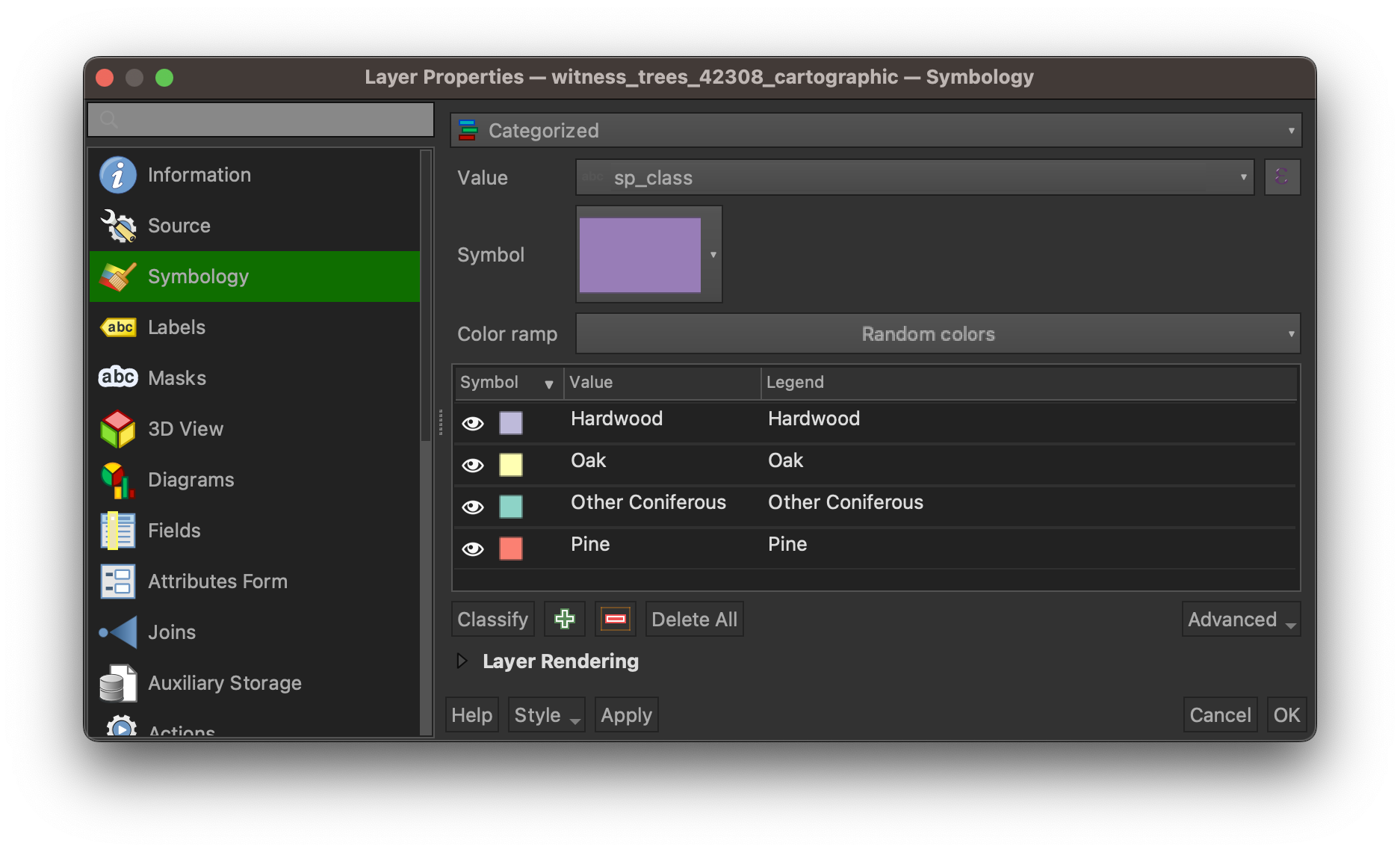The width and height of the screenshot is (1400, 852).
Task: Open the Advanced menu button
Action: pos(1242,619)
